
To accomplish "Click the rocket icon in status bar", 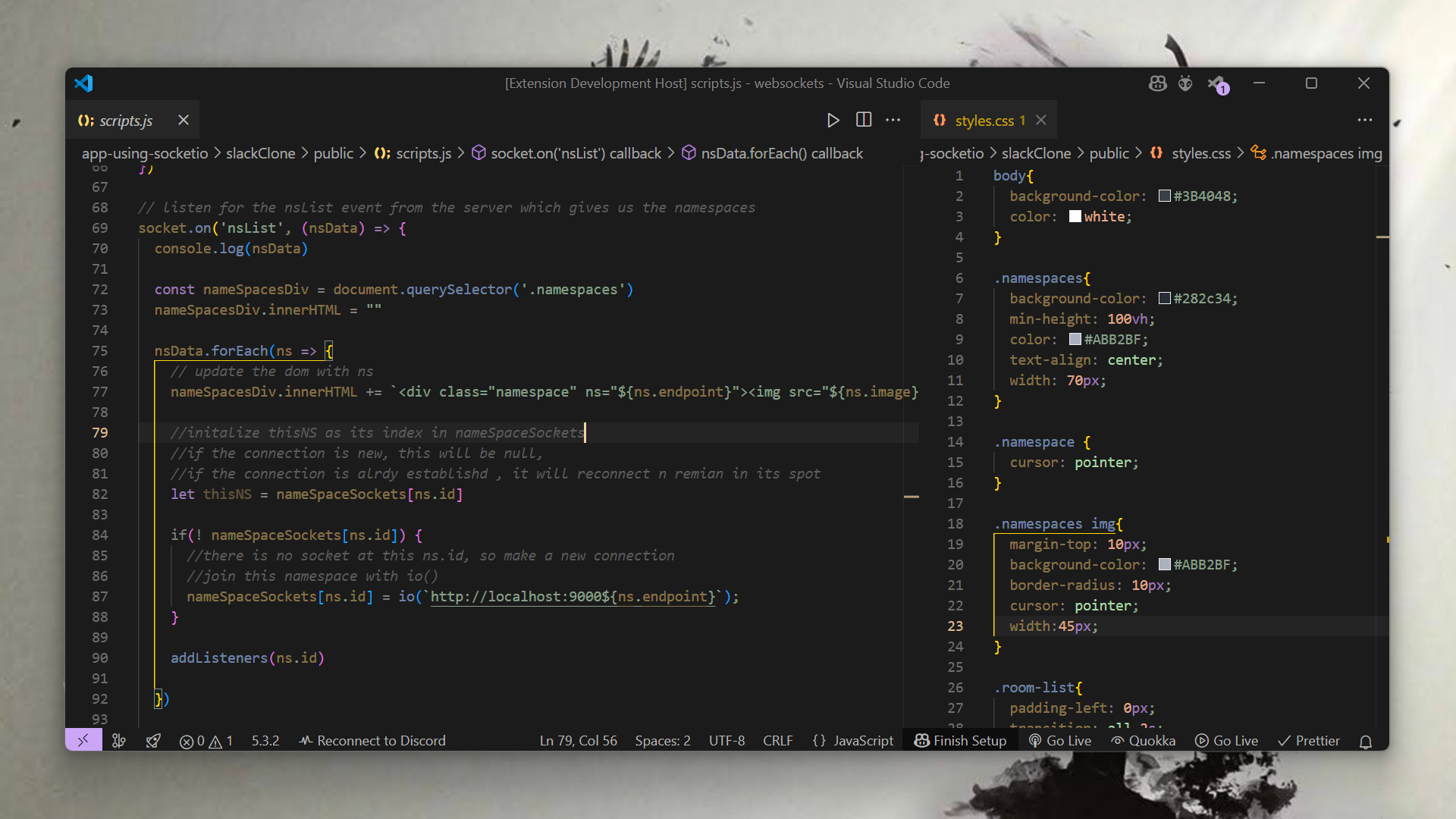I will pos(153,740).
